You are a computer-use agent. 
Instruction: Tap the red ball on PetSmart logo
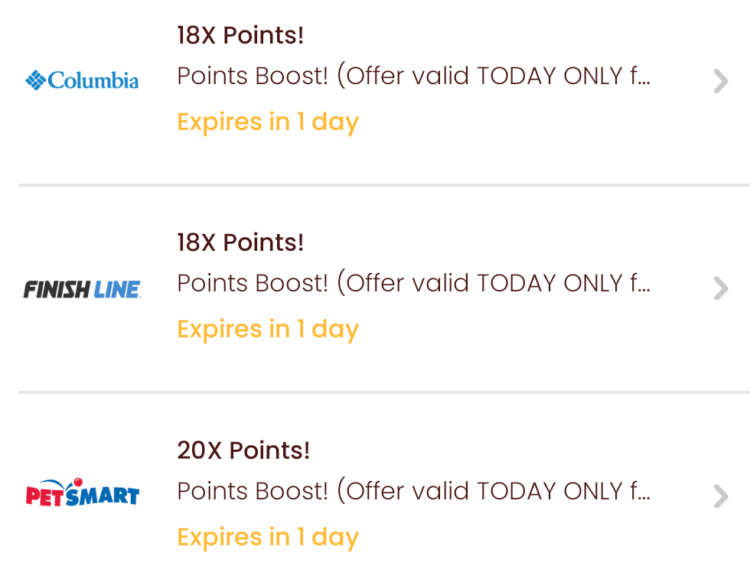coord(78,482)
